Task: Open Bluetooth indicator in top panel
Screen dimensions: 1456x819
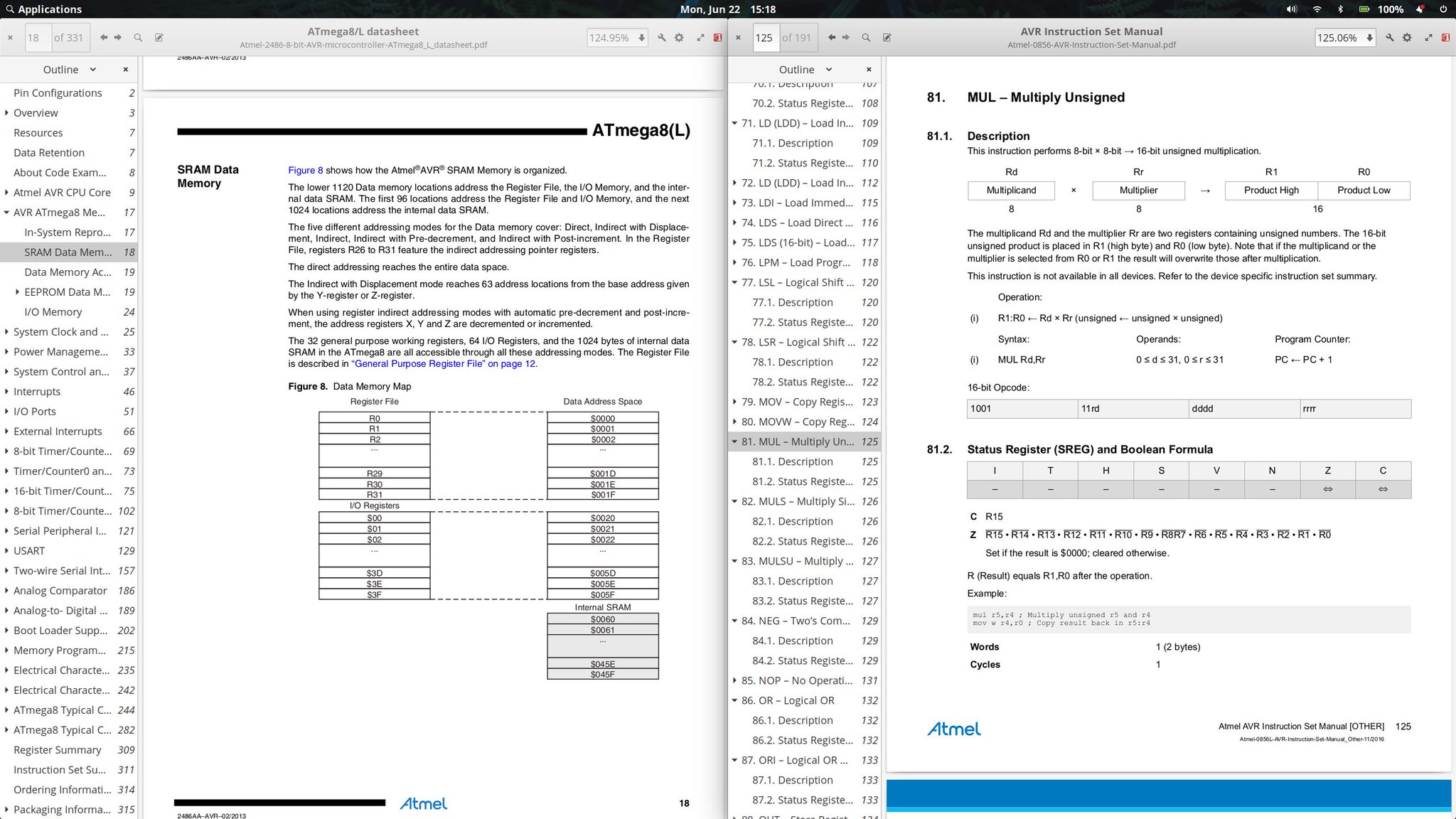Action: coord(1341,9)
